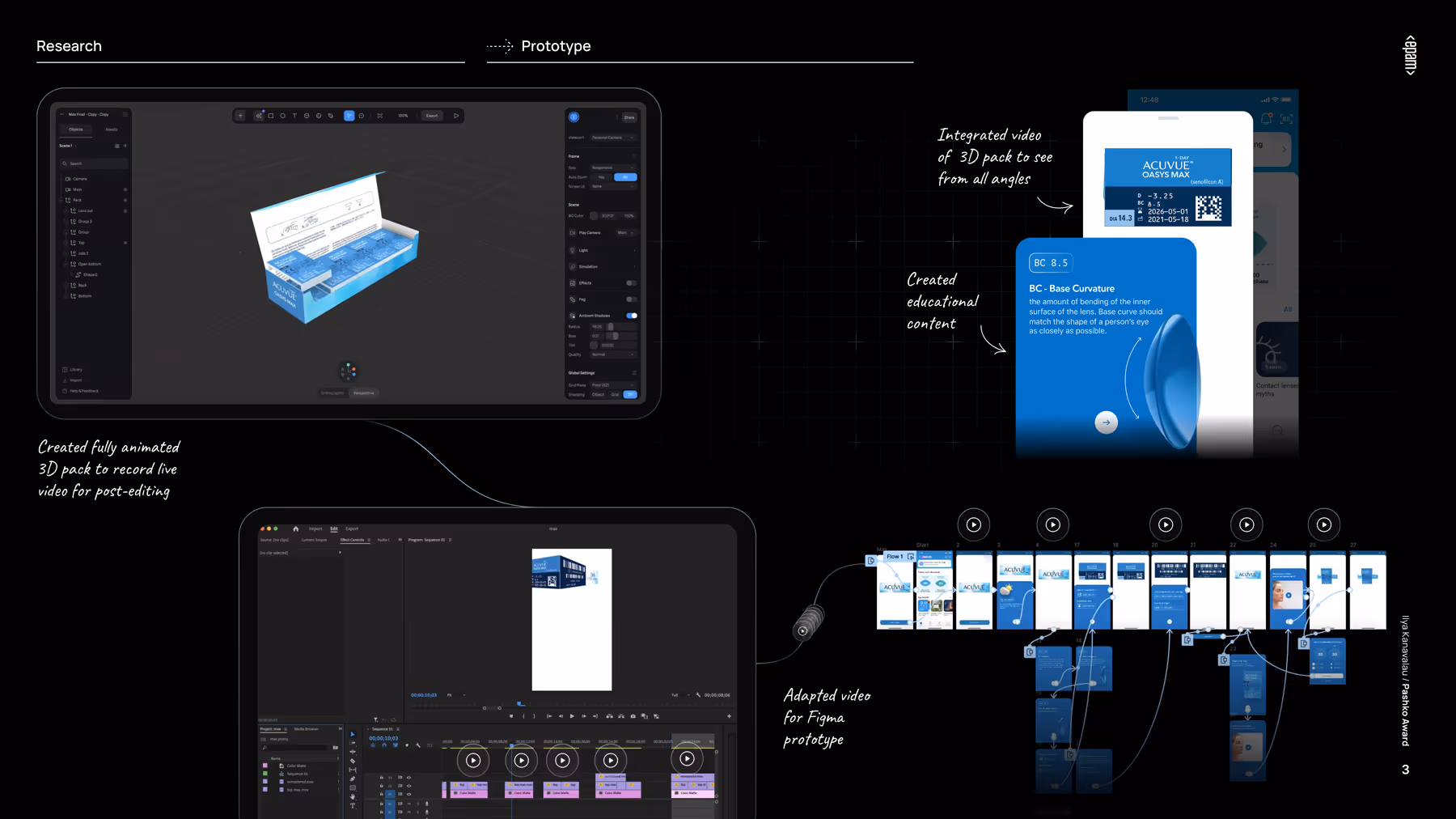Click the axis orientation gizmo in Spline viewport
The image size is (1456, 819).
click(x=348, y=371)
